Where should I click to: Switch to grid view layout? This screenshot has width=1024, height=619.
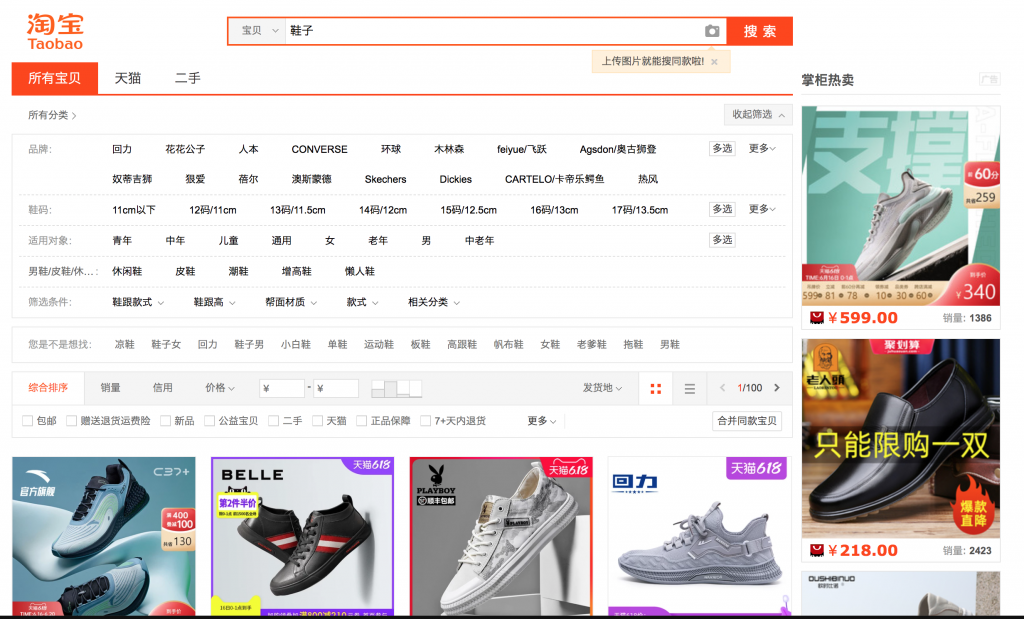pyautogui.click(x=656, y=388)
